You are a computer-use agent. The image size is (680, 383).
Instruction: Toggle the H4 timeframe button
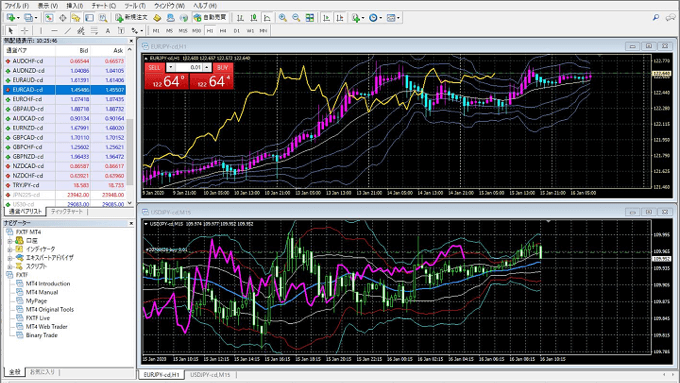223,31
